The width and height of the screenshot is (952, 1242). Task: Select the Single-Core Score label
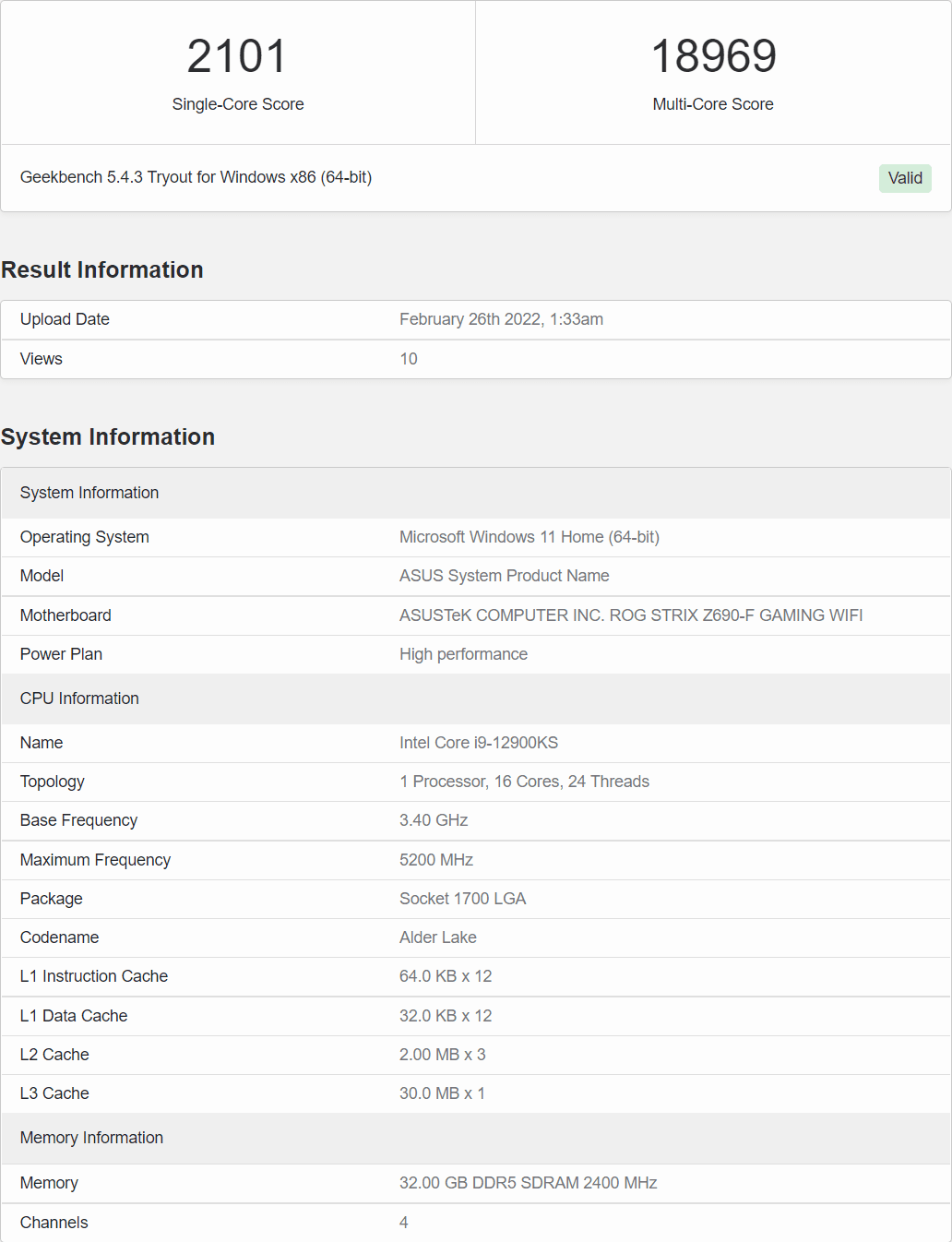click(237, 104)
